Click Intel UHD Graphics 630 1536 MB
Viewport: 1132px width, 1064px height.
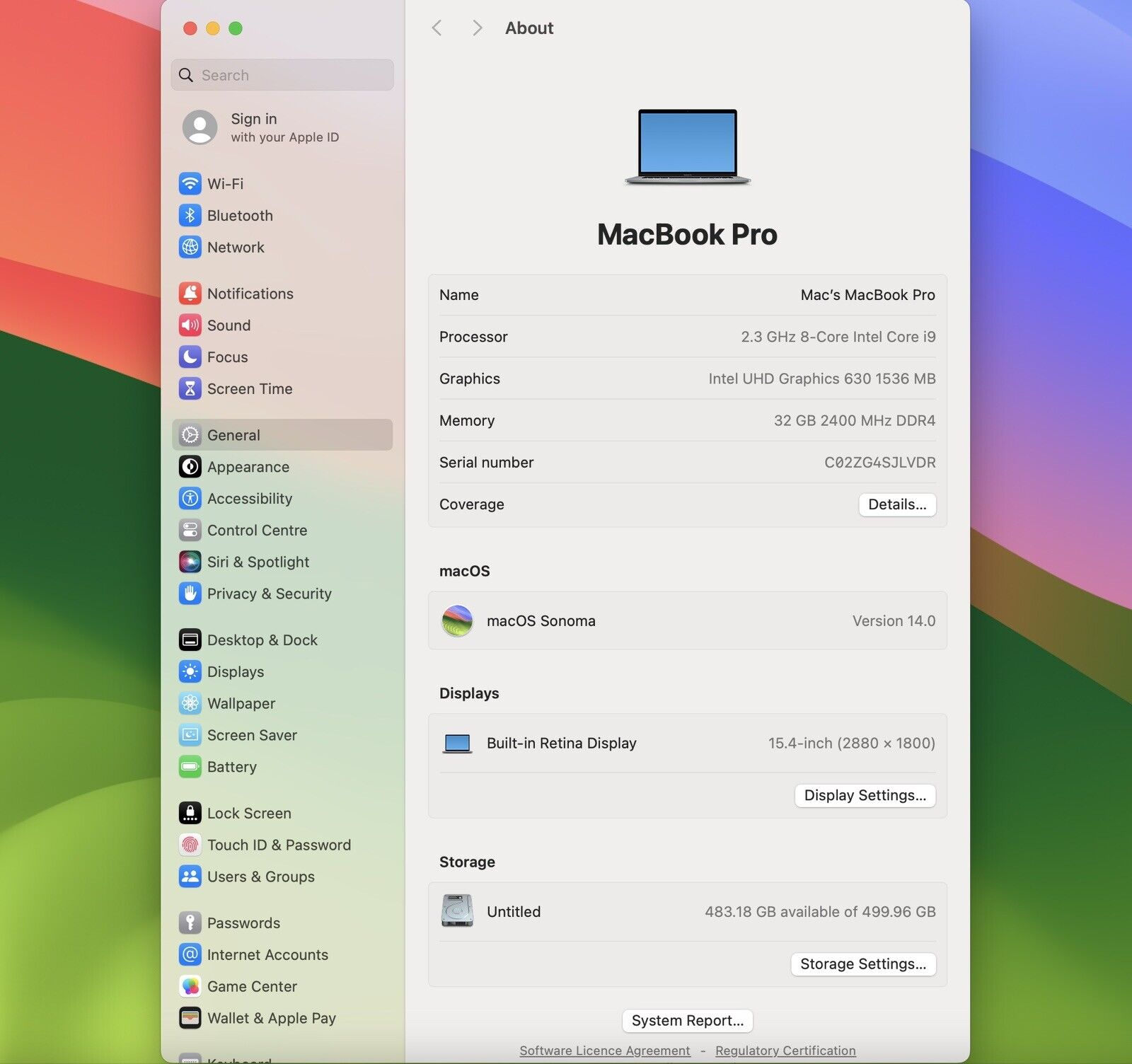pyautogui.click(x=821, y=378)
